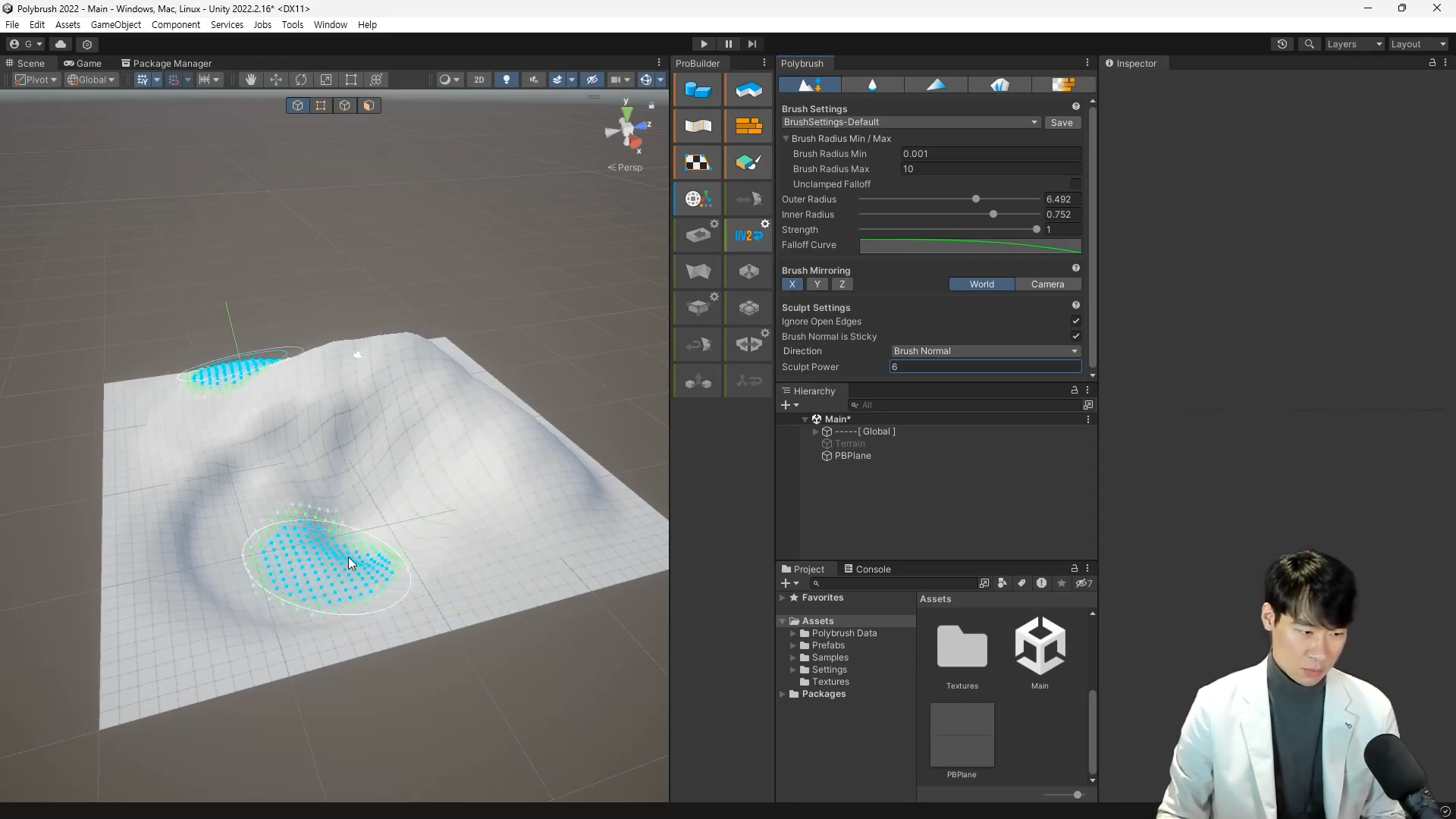1456x819 pixels.
Task: Toggle Y axis brush mirroring
Action: click(x=817, y=284)
